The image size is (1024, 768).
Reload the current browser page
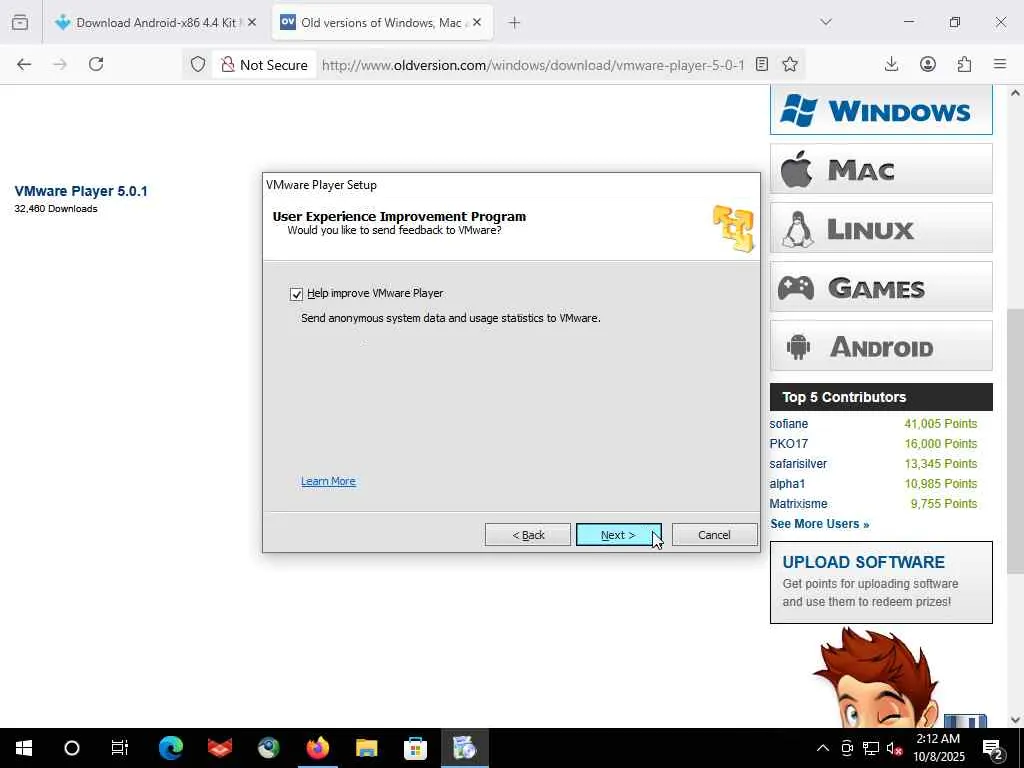[96, 64]
